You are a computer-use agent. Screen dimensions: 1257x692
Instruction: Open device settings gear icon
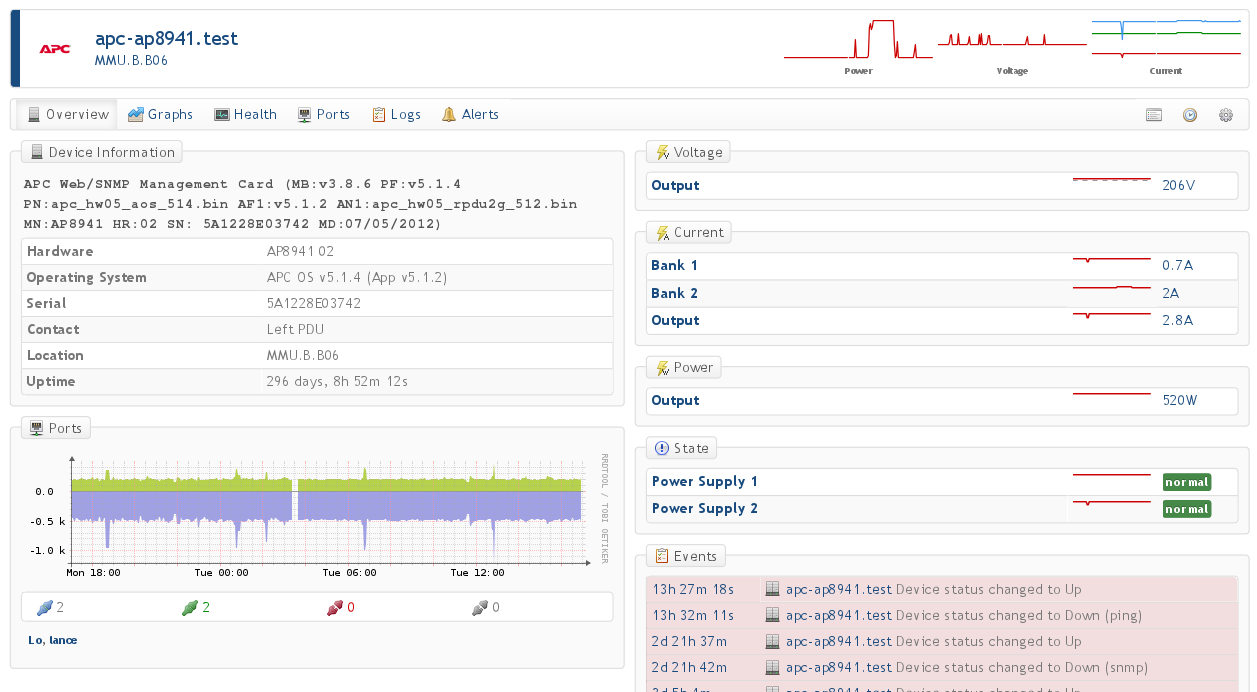[1226, 115]
